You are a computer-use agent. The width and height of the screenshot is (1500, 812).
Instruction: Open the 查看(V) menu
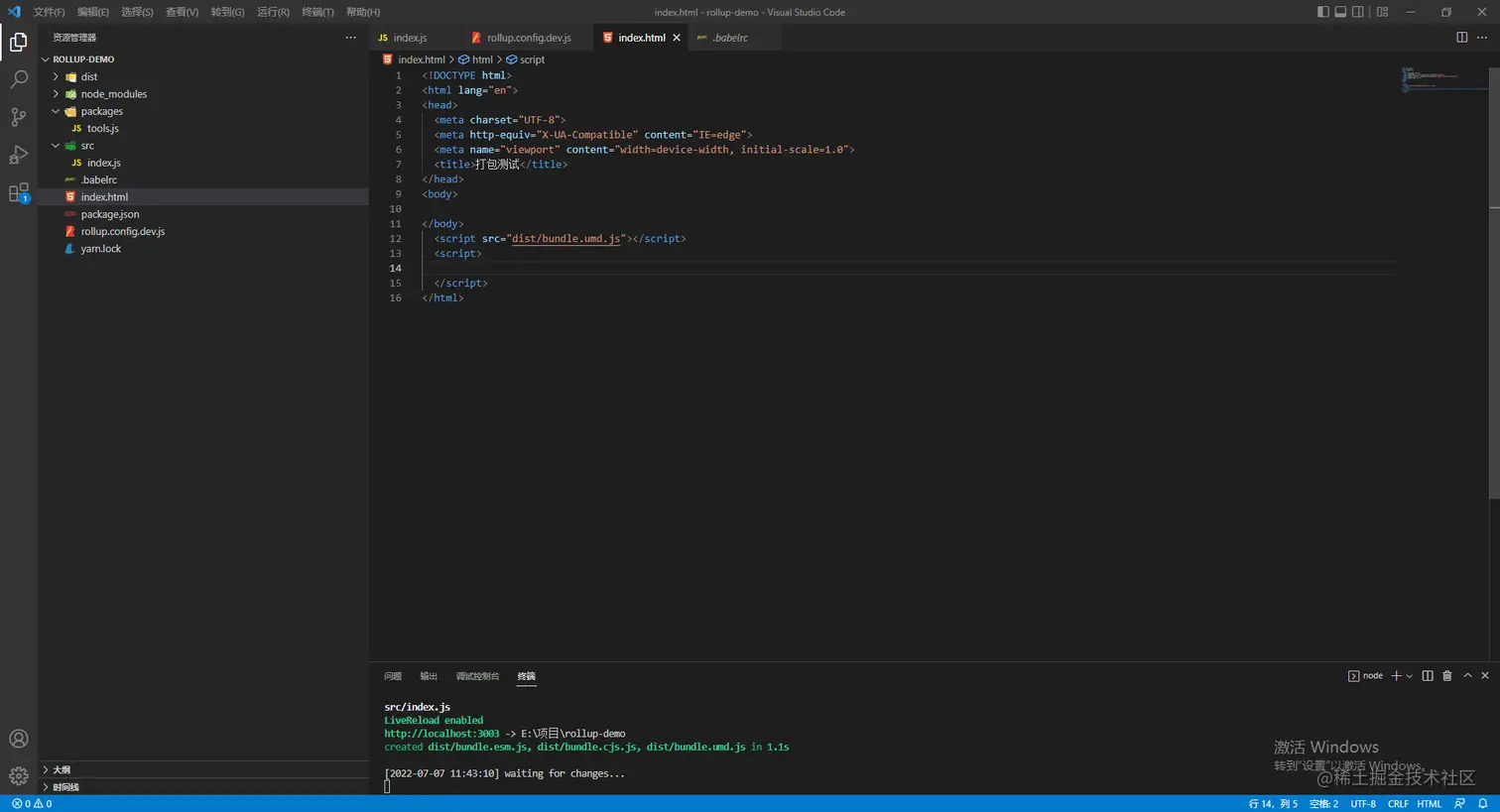pos(182,12)
